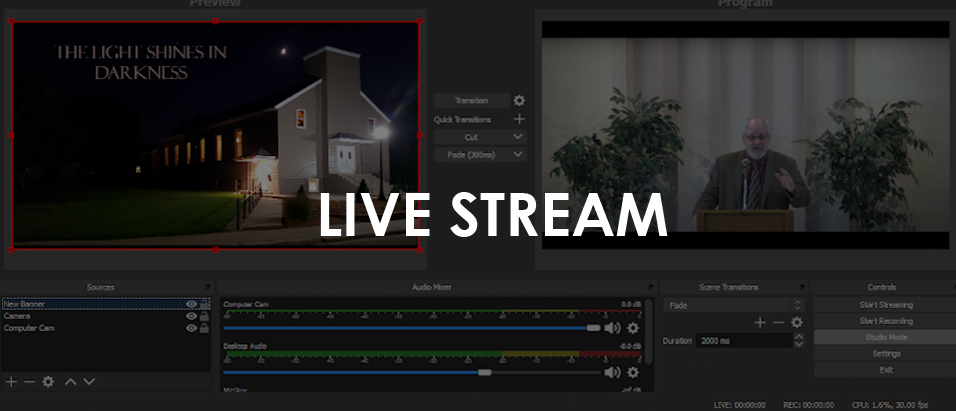Viewport: 956px width, 411px height.
Task: Add a scene transition with plus icon
Action: tap(760, 323)
